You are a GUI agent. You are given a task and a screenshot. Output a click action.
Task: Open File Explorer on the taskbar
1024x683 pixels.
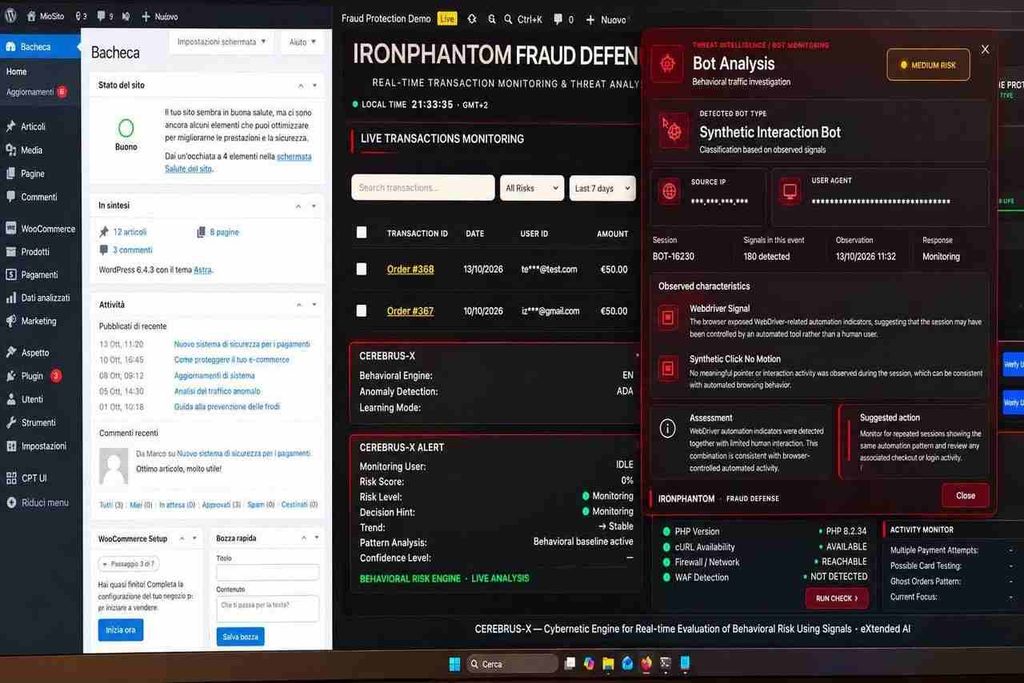pyautogui.click(x=608, y=664)
